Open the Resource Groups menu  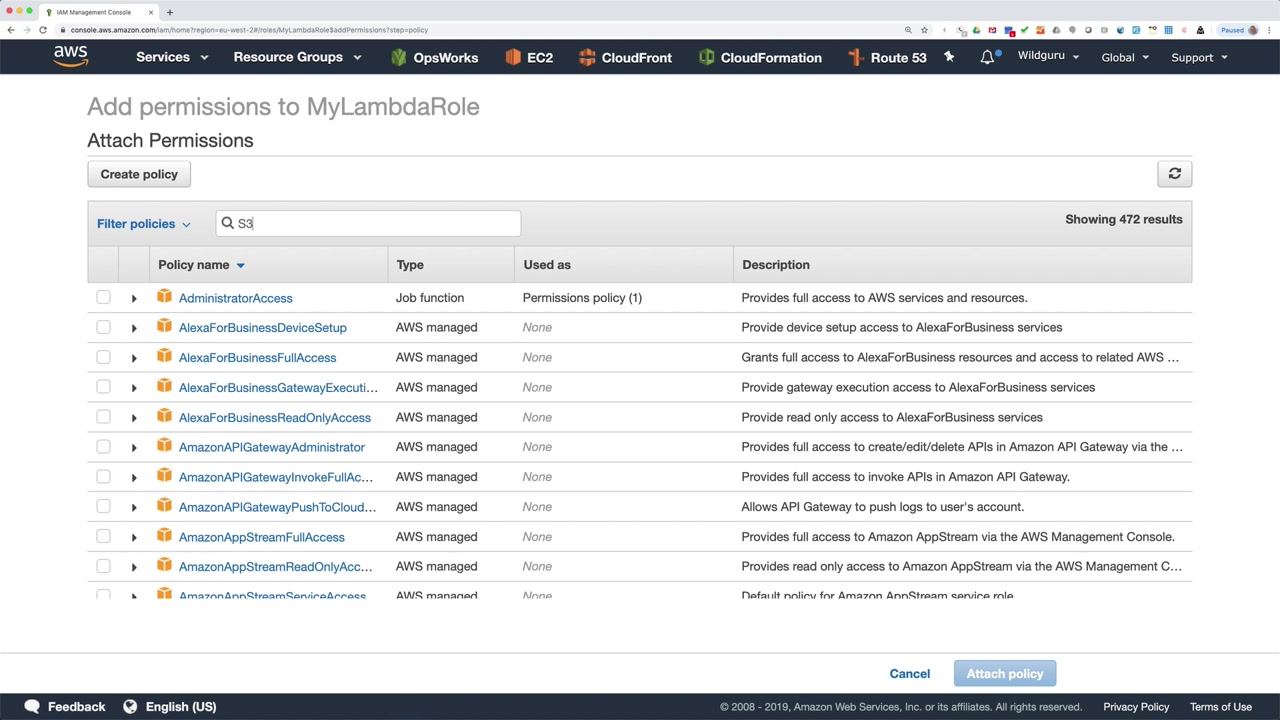click(x=297, y=57)
